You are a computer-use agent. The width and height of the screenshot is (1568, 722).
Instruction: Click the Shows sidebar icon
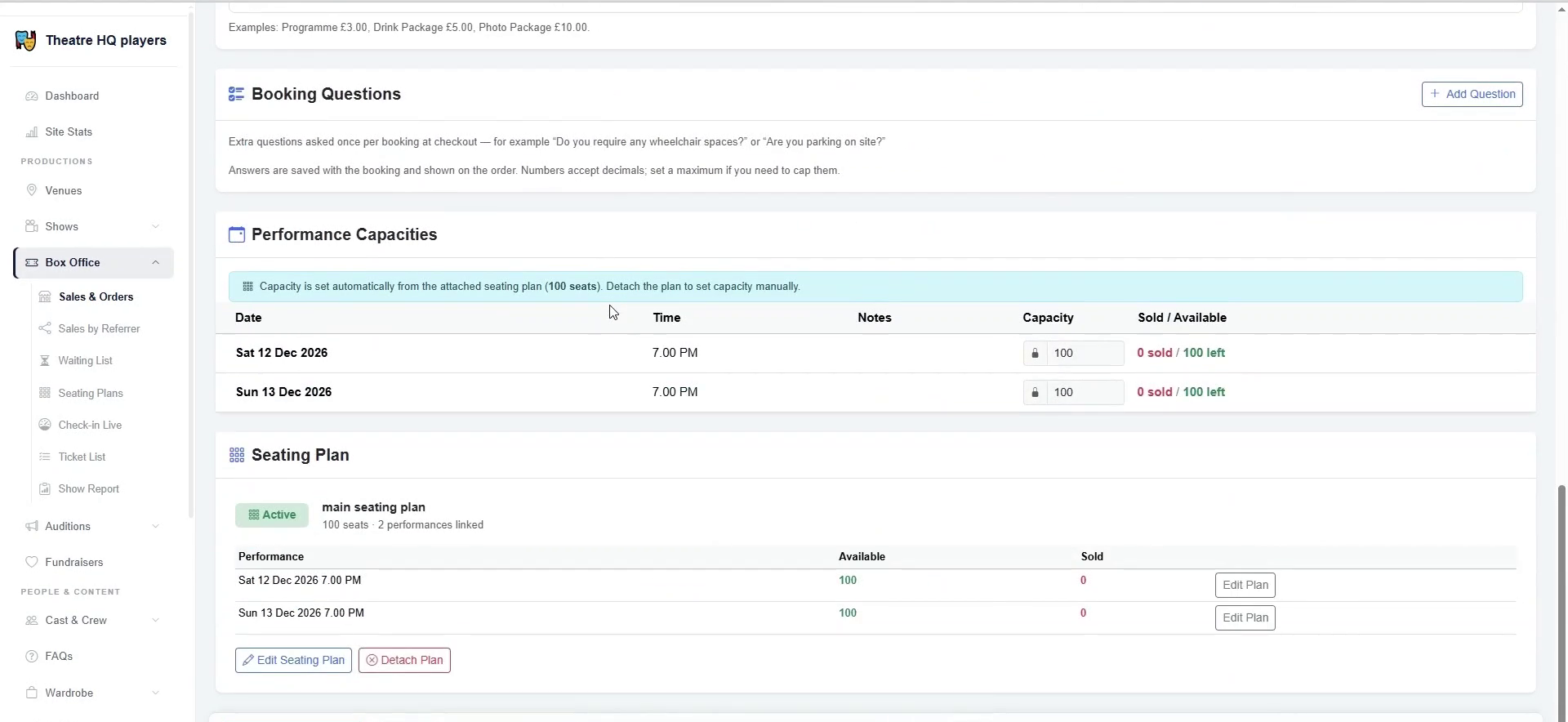coord(32,226)
